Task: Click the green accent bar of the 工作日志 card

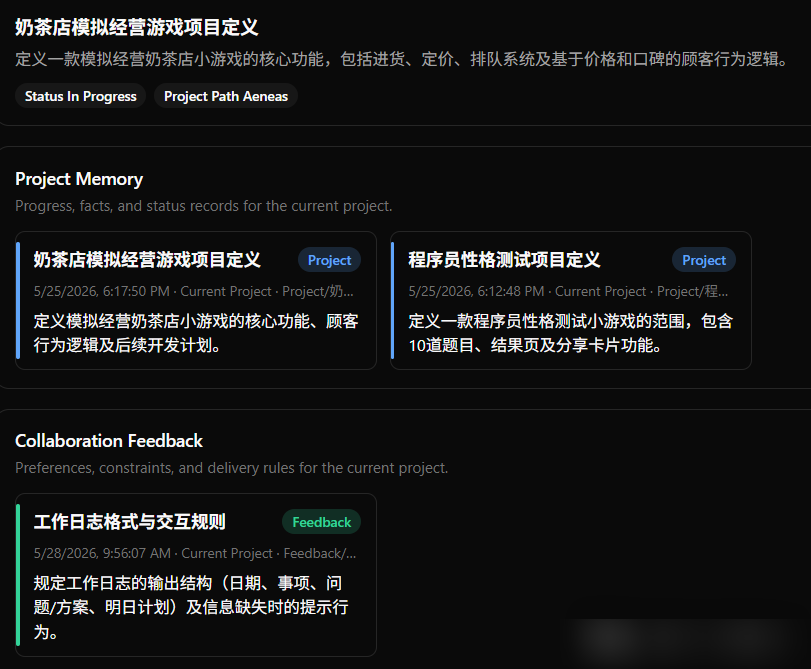Action: [18, 575]
